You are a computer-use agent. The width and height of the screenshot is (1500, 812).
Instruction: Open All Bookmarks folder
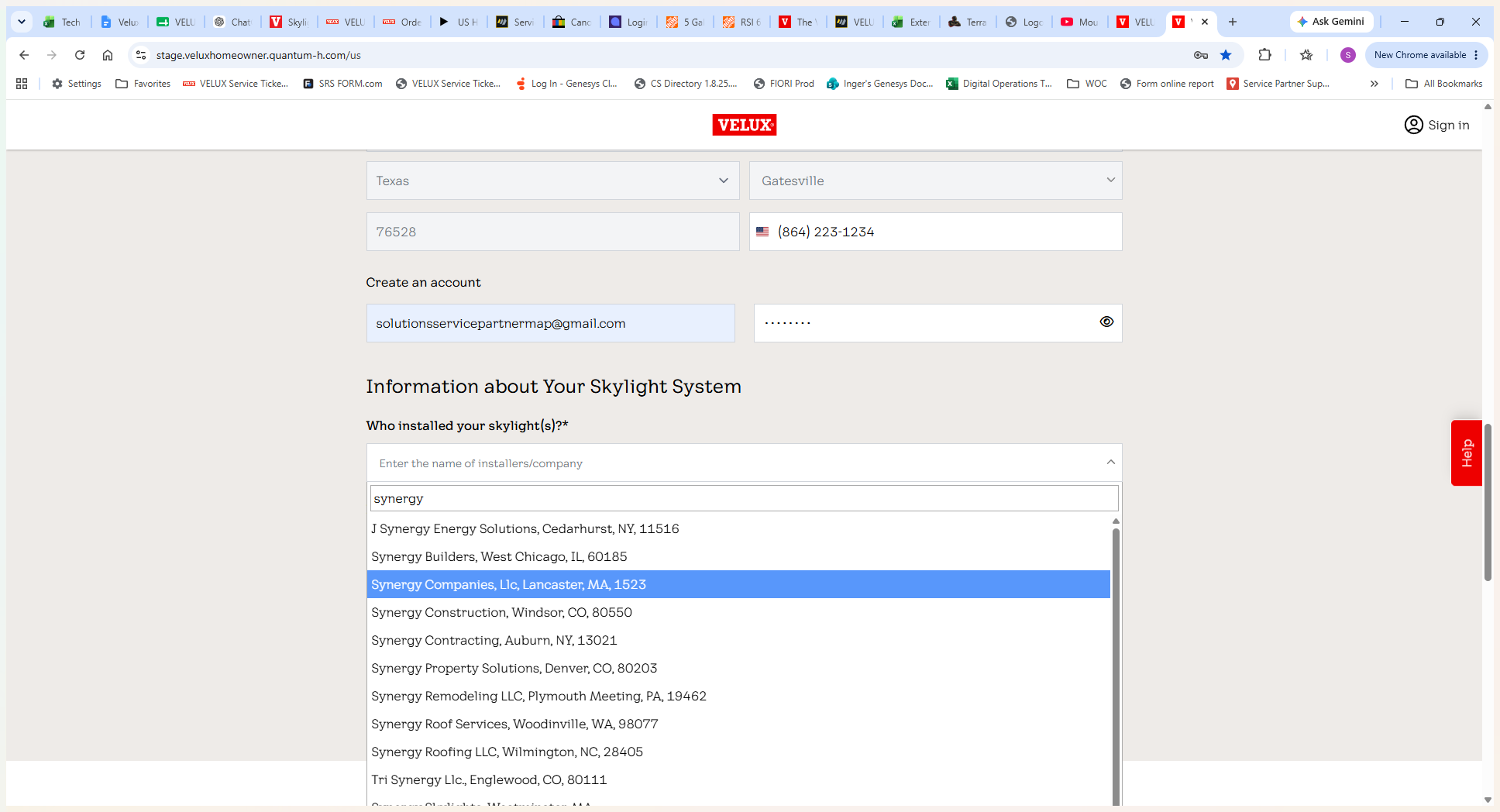point(1444,84)
